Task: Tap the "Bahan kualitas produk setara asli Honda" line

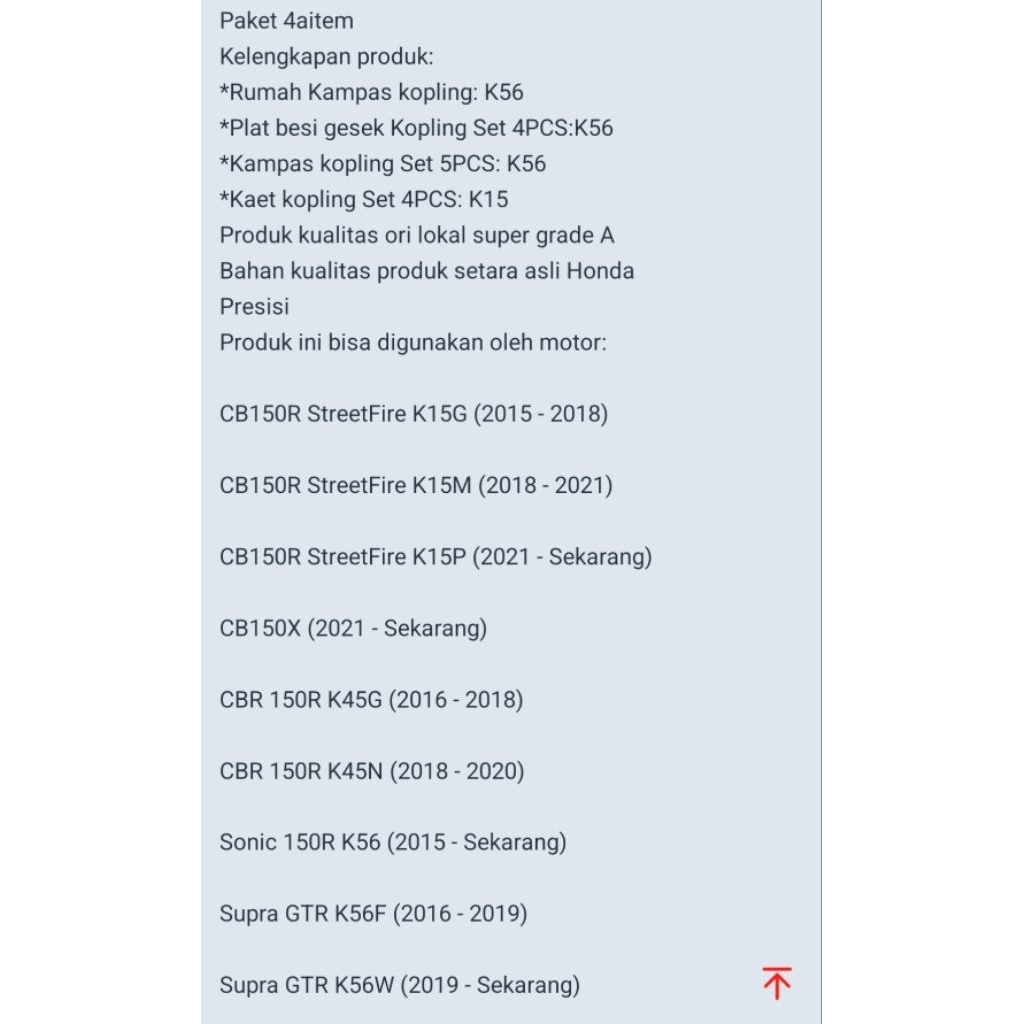Action: tap(427, 271)
